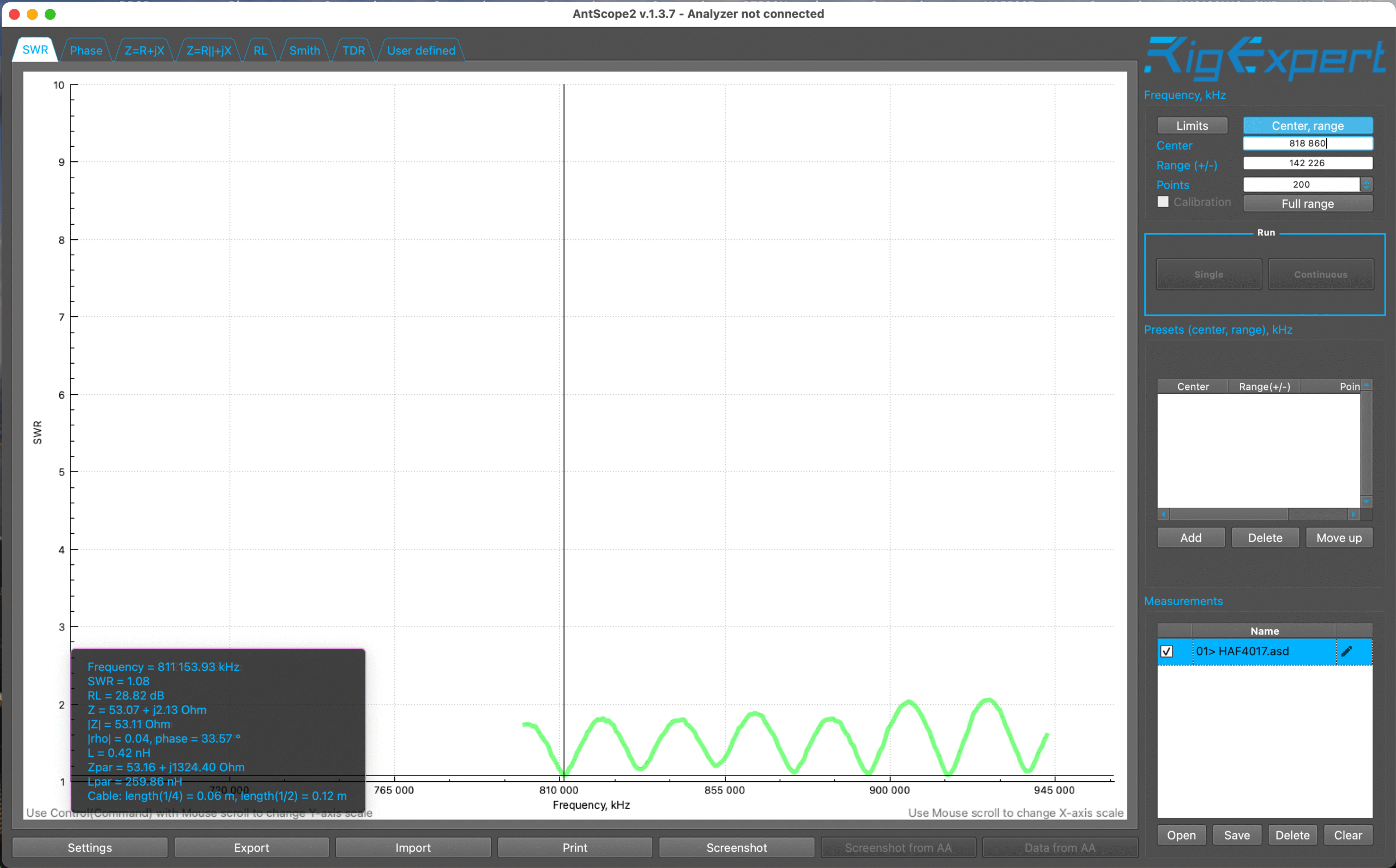
Task: Show the Smith chart tab
Action: click(x=304, y=51)
